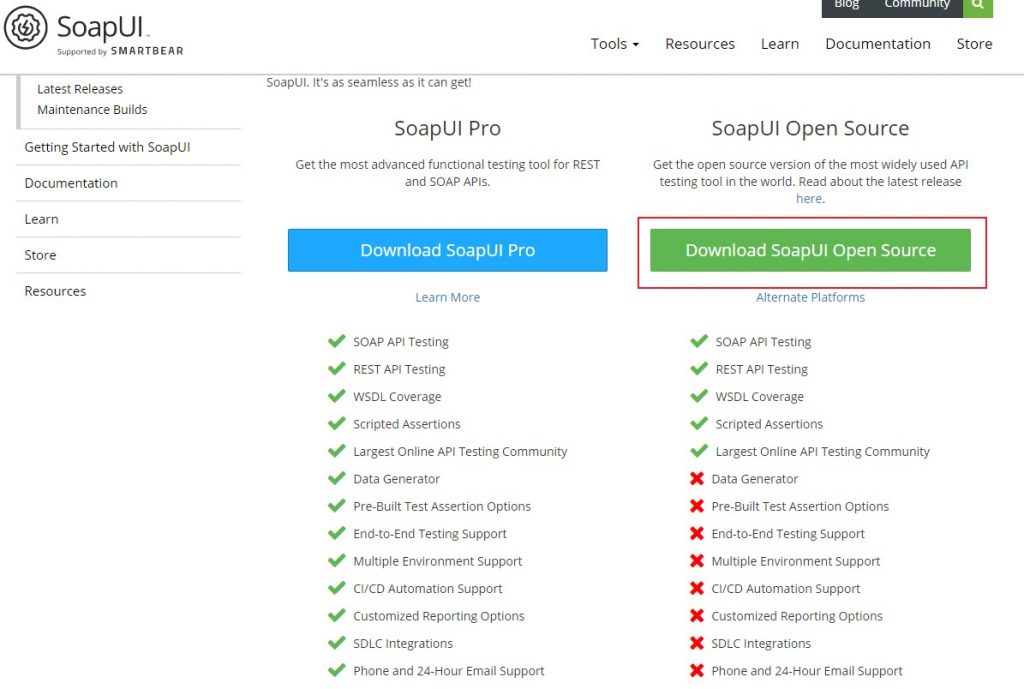This screenshot has height=689, width=1024.
Task: Open the Tools dropdown menu
Action: click(x=614, y=44)
